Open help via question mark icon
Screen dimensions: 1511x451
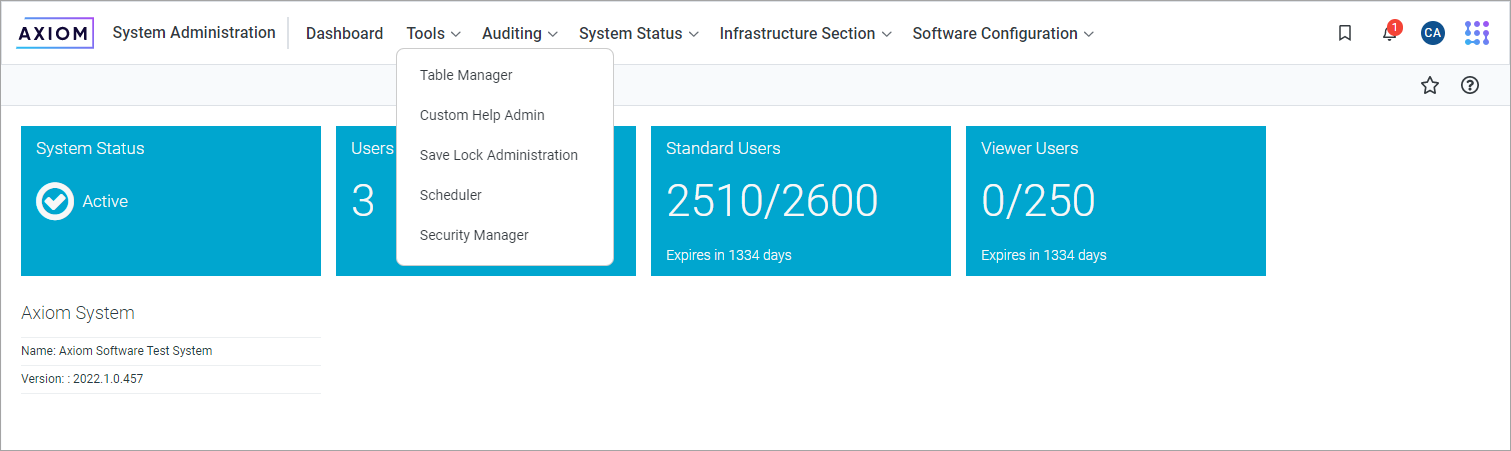[1470, 85]
